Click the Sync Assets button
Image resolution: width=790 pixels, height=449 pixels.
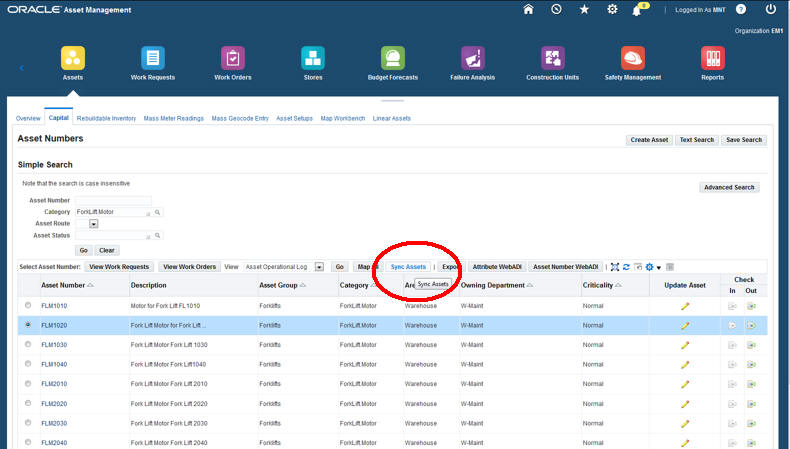point(408,267)
